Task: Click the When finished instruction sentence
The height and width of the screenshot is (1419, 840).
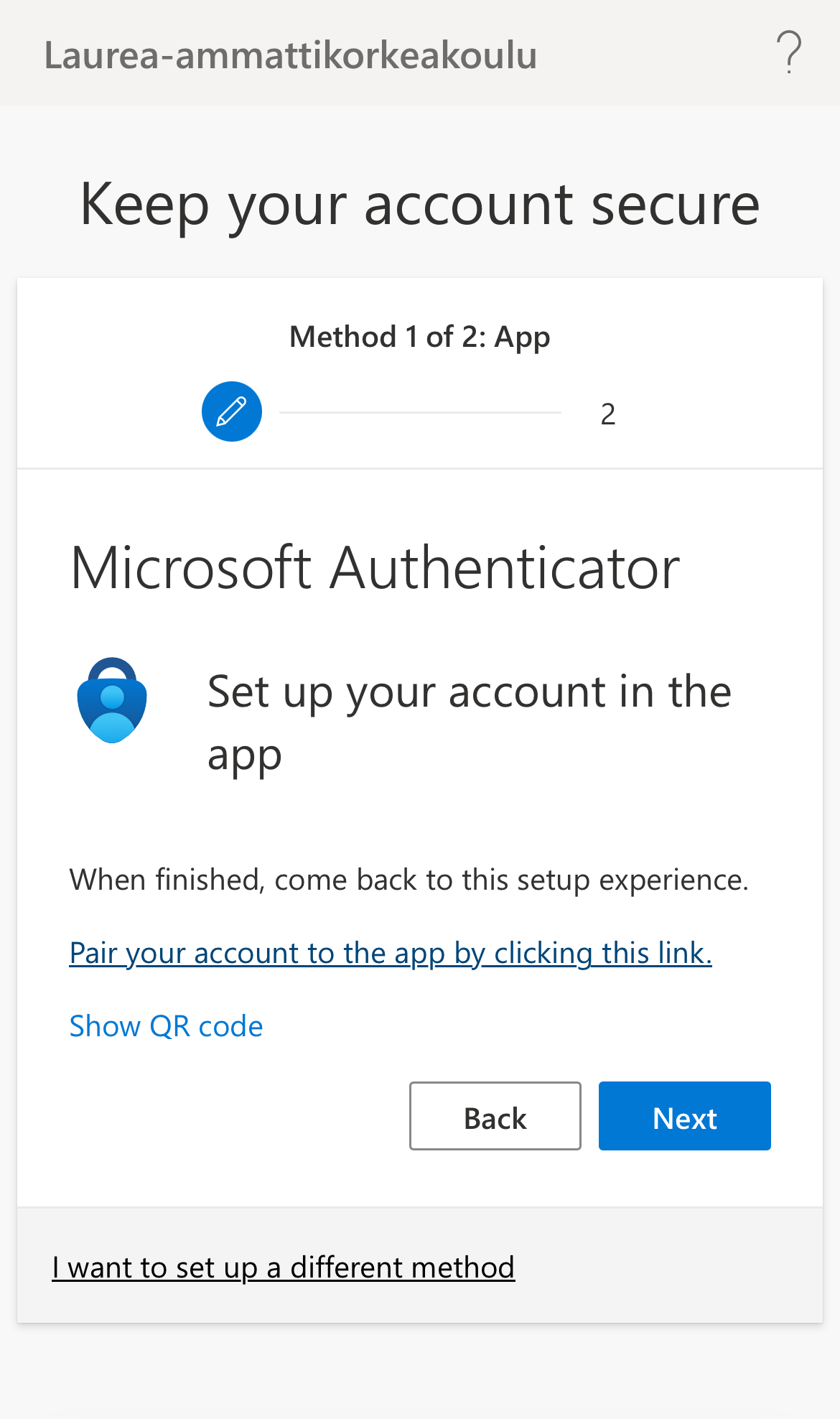Action: click(409, 880)
